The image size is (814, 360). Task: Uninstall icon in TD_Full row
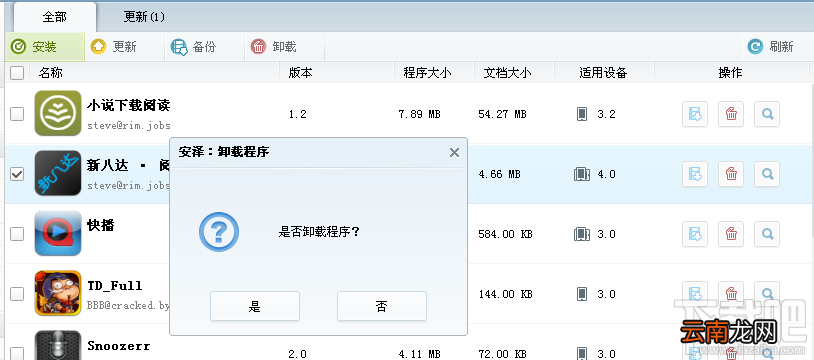[x=731, y=294]
